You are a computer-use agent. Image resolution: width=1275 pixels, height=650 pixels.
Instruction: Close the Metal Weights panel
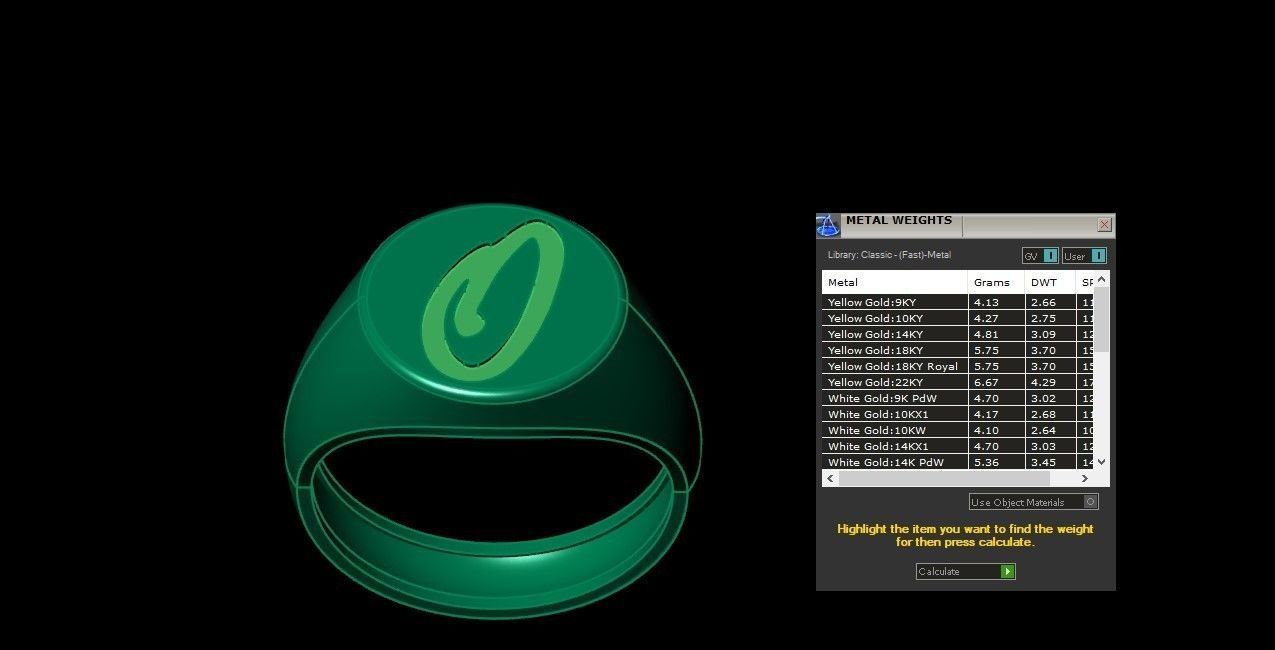(x=1104, y=225)
